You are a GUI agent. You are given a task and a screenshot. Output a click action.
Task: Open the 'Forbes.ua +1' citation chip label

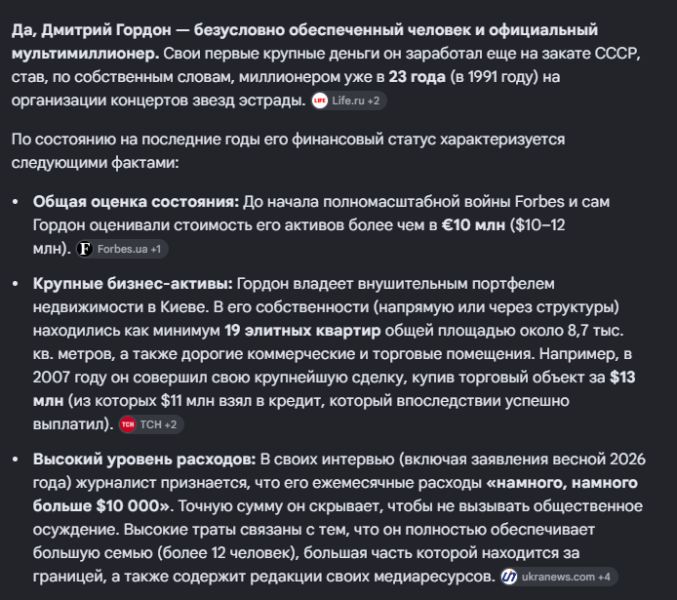click(129, 249)
